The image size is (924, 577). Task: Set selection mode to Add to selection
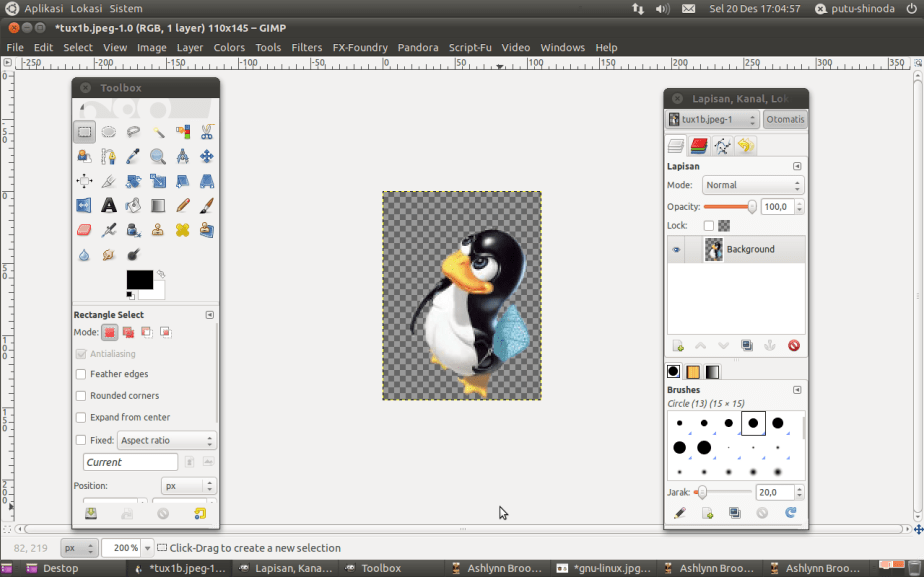click(128, 332)
